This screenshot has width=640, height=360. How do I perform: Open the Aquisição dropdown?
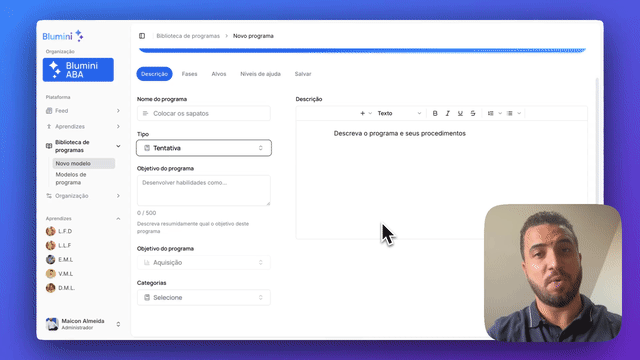pyautogui.click(x=204, y=262)
